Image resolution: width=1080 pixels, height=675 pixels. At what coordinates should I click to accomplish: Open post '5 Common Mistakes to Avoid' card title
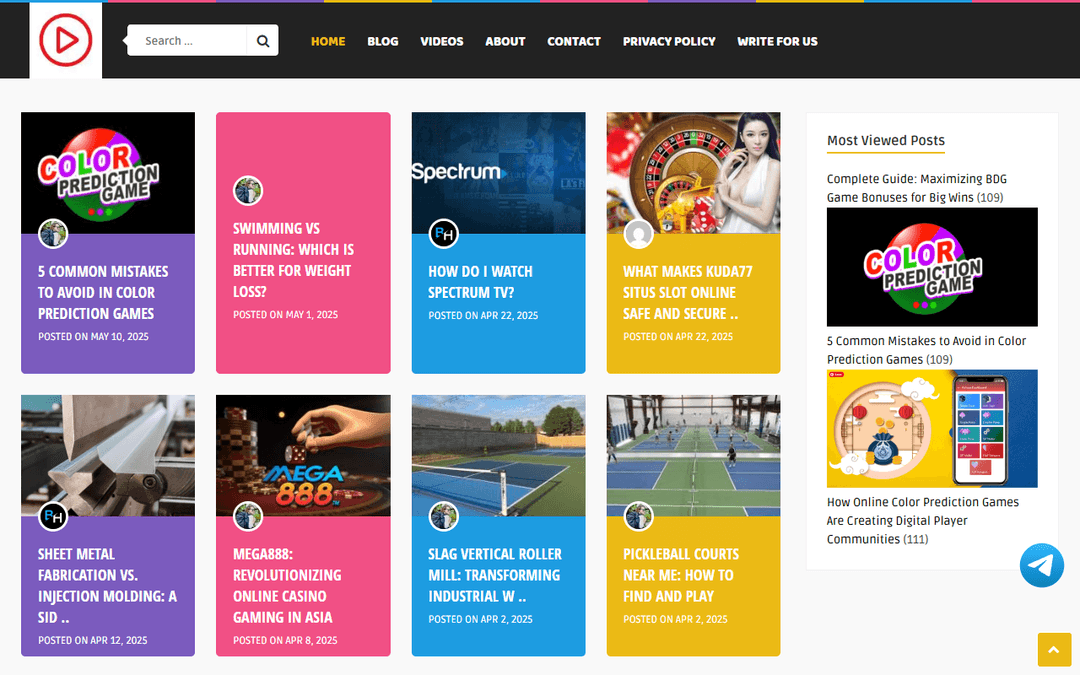tap(103, 292)
